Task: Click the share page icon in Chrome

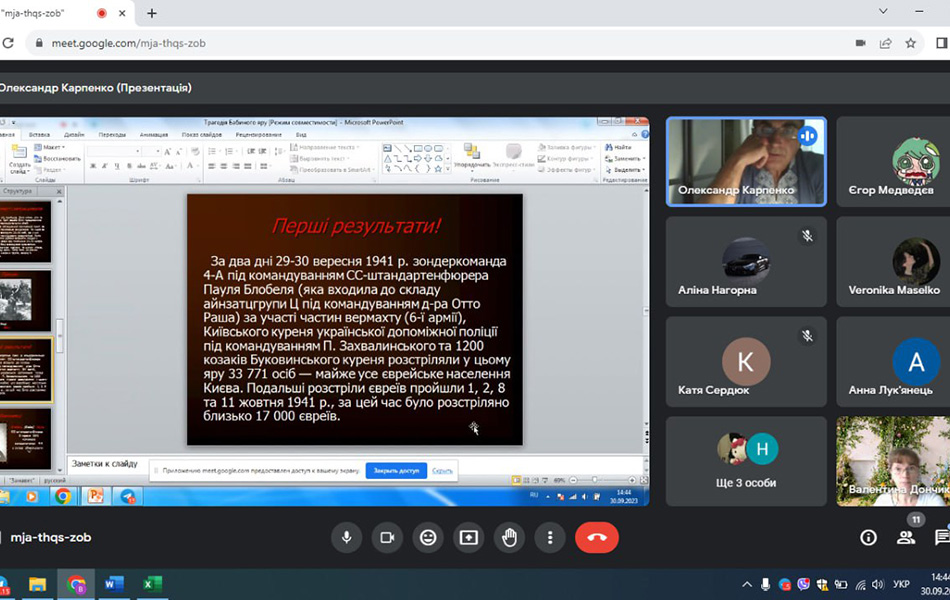Action: (886, 43)
